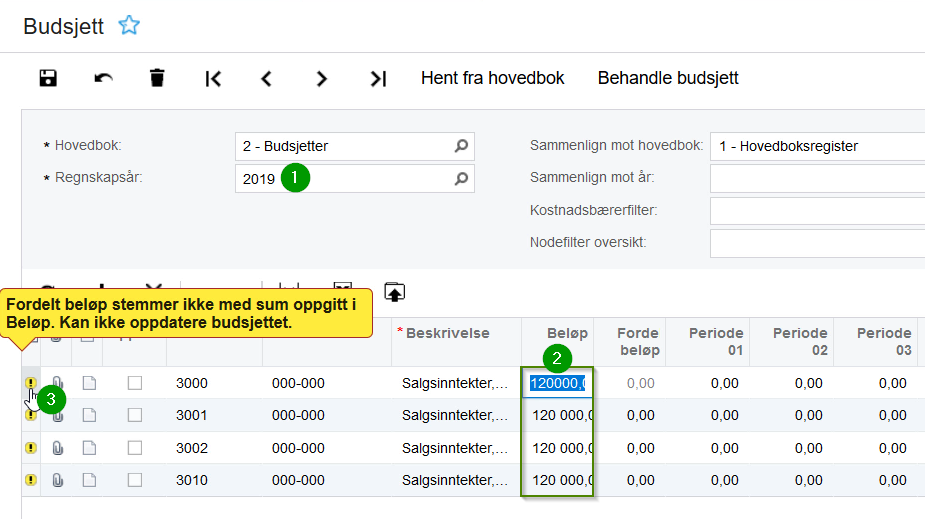Go to the previous budget record
The height and width of the screenshot is (519, 925).
pyautogui.click(x=266, y=78)
